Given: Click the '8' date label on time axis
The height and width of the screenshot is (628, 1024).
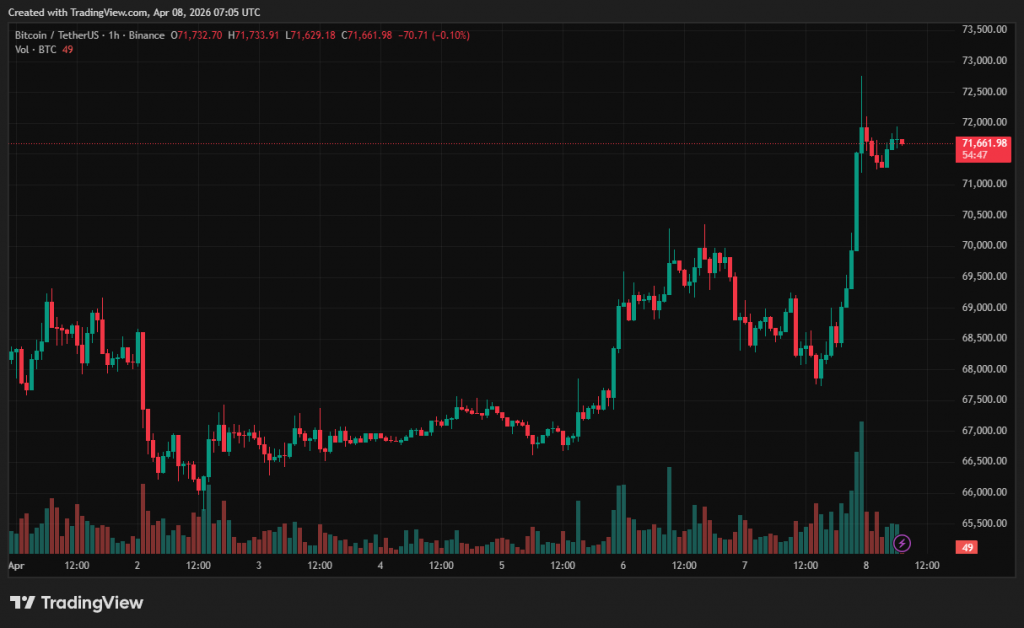Looking at the screenshot, I should [866, 565].
